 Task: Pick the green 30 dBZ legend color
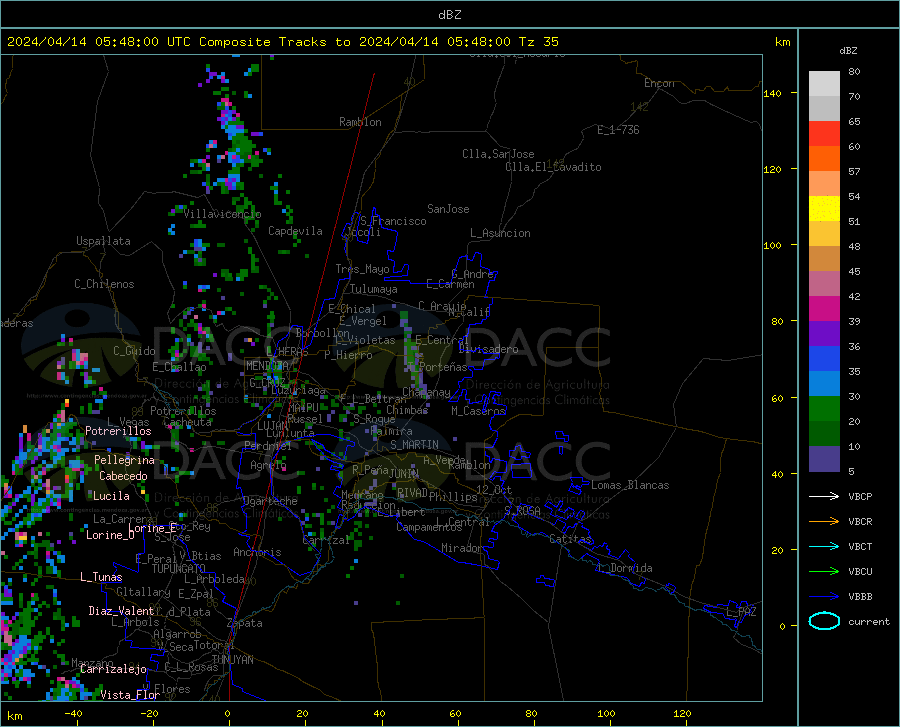pos(824,409)
